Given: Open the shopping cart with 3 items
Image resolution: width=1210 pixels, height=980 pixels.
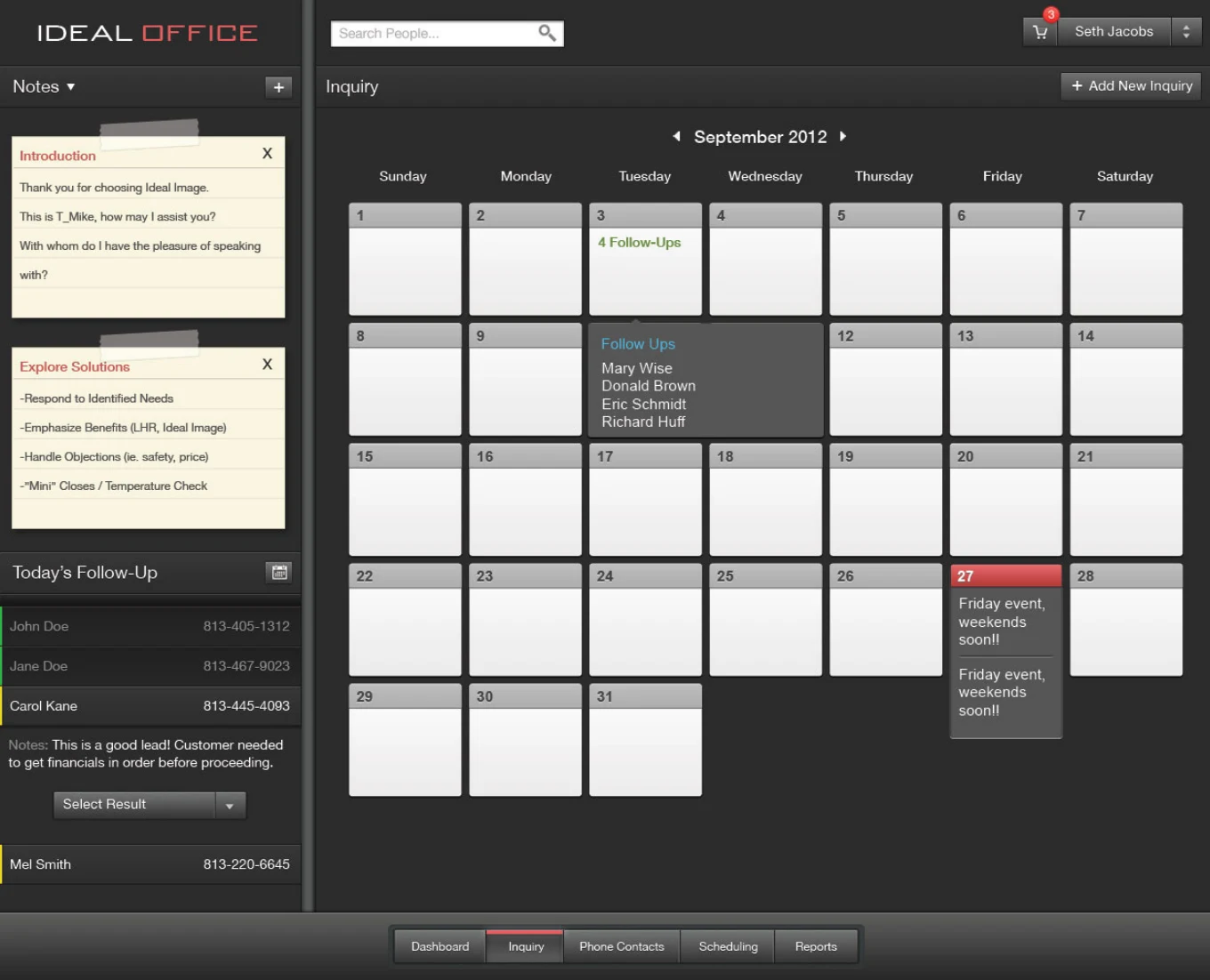Looking at the screenshot, I should pos(1040,32).
